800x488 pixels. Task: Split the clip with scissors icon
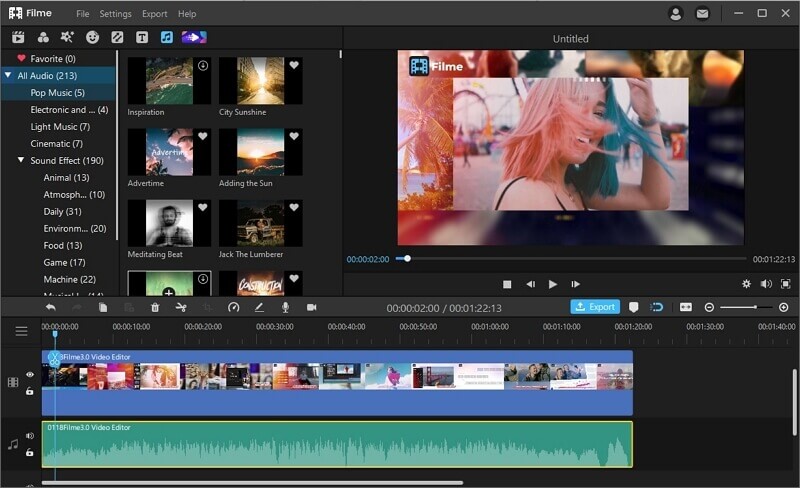[181, 307]
